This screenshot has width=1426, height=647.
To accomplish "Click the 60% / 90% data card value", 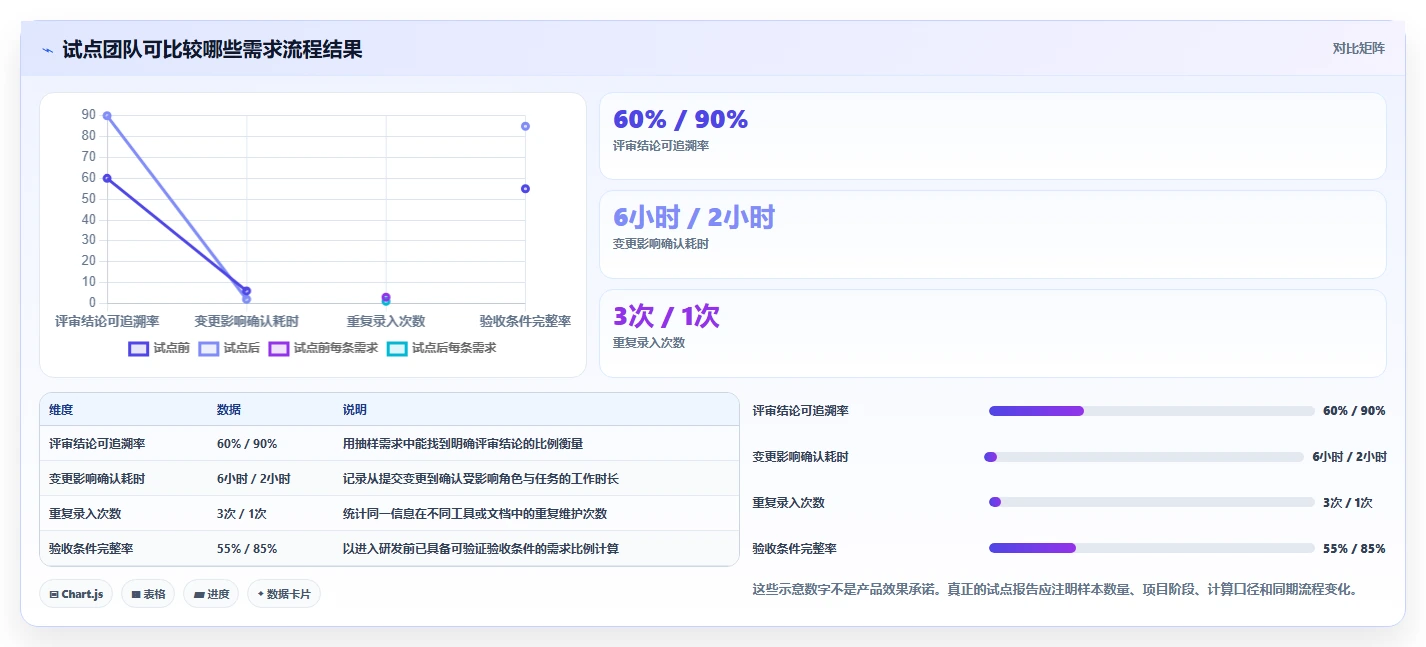I will click(680, 120).
